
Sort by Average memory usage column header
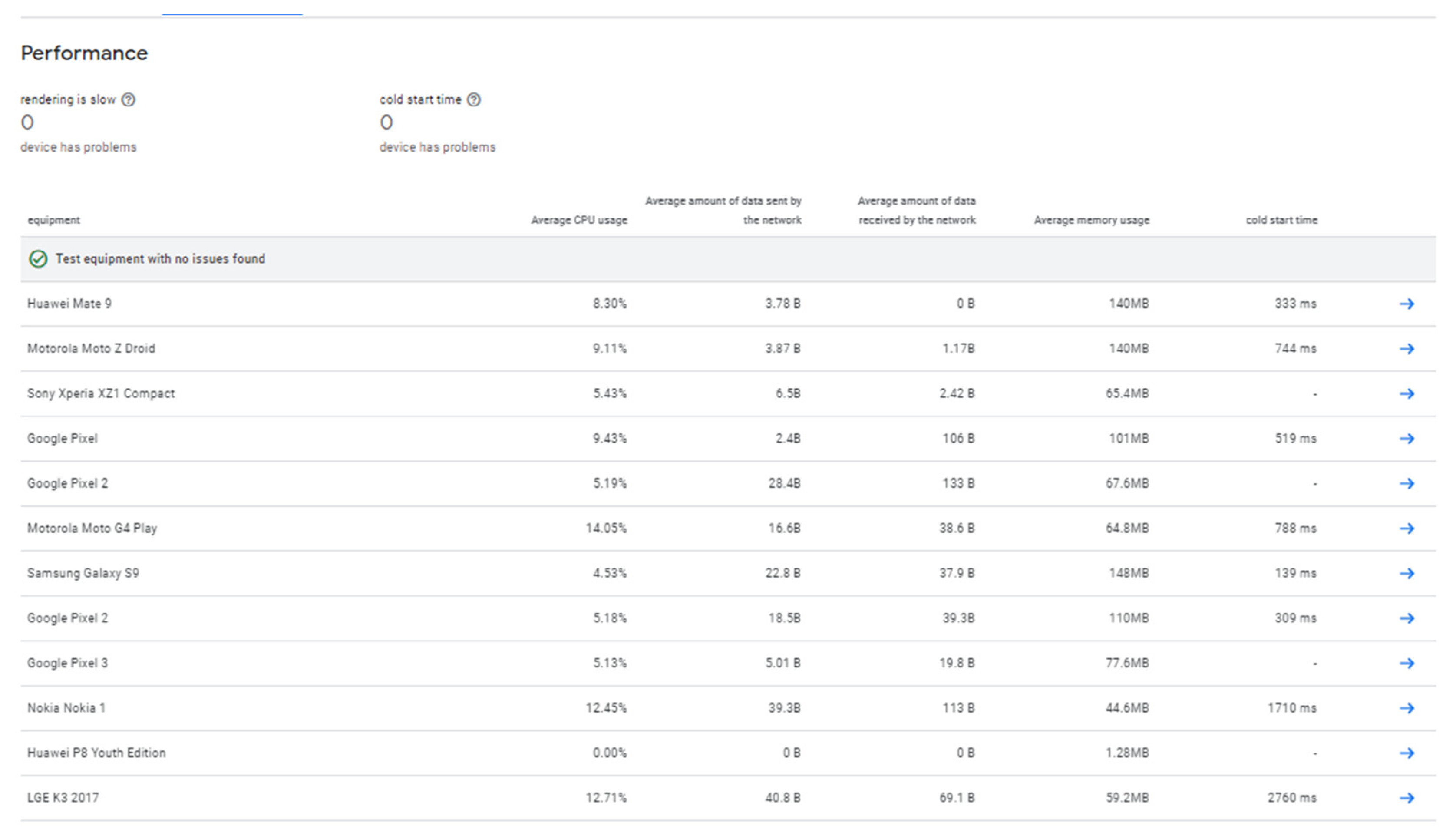coord(1091,220)
